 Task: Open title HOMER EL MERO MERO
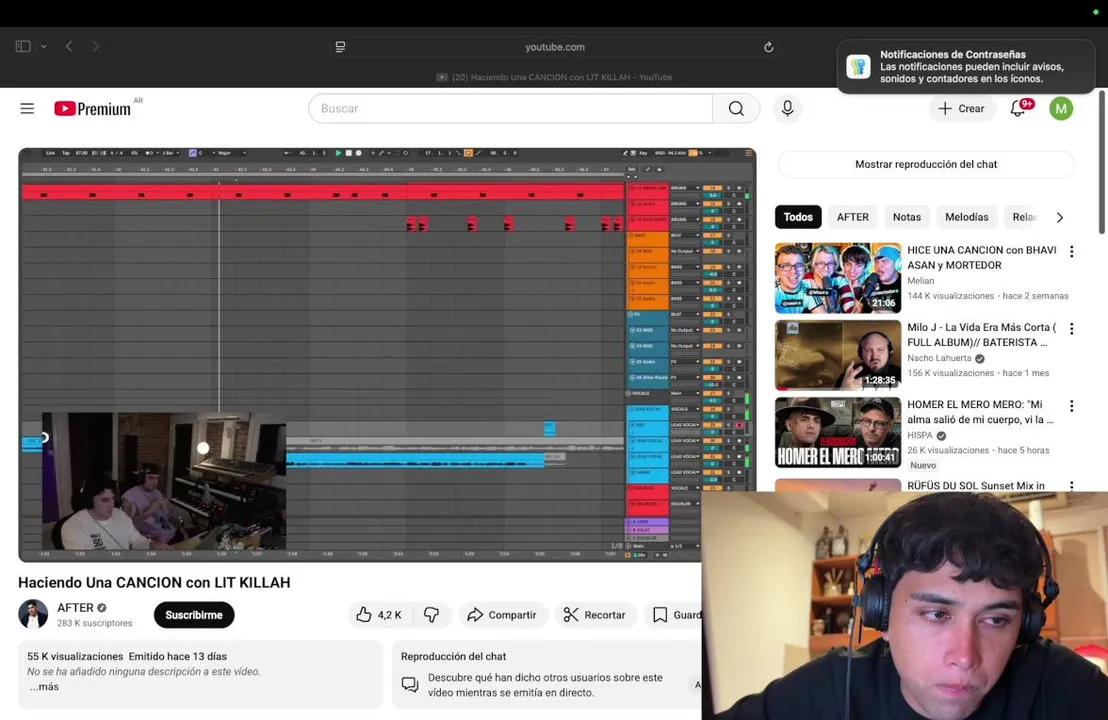coord(980,411)
